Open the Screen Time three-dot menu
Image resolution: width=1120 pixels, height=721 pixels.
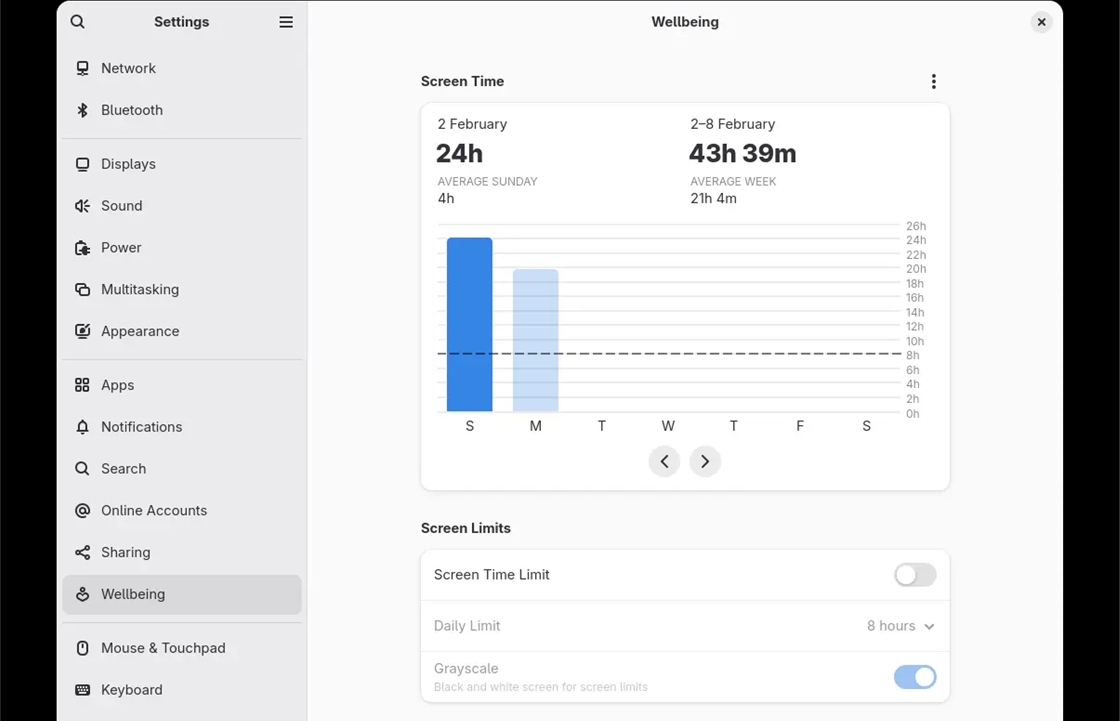coord(934,81)
